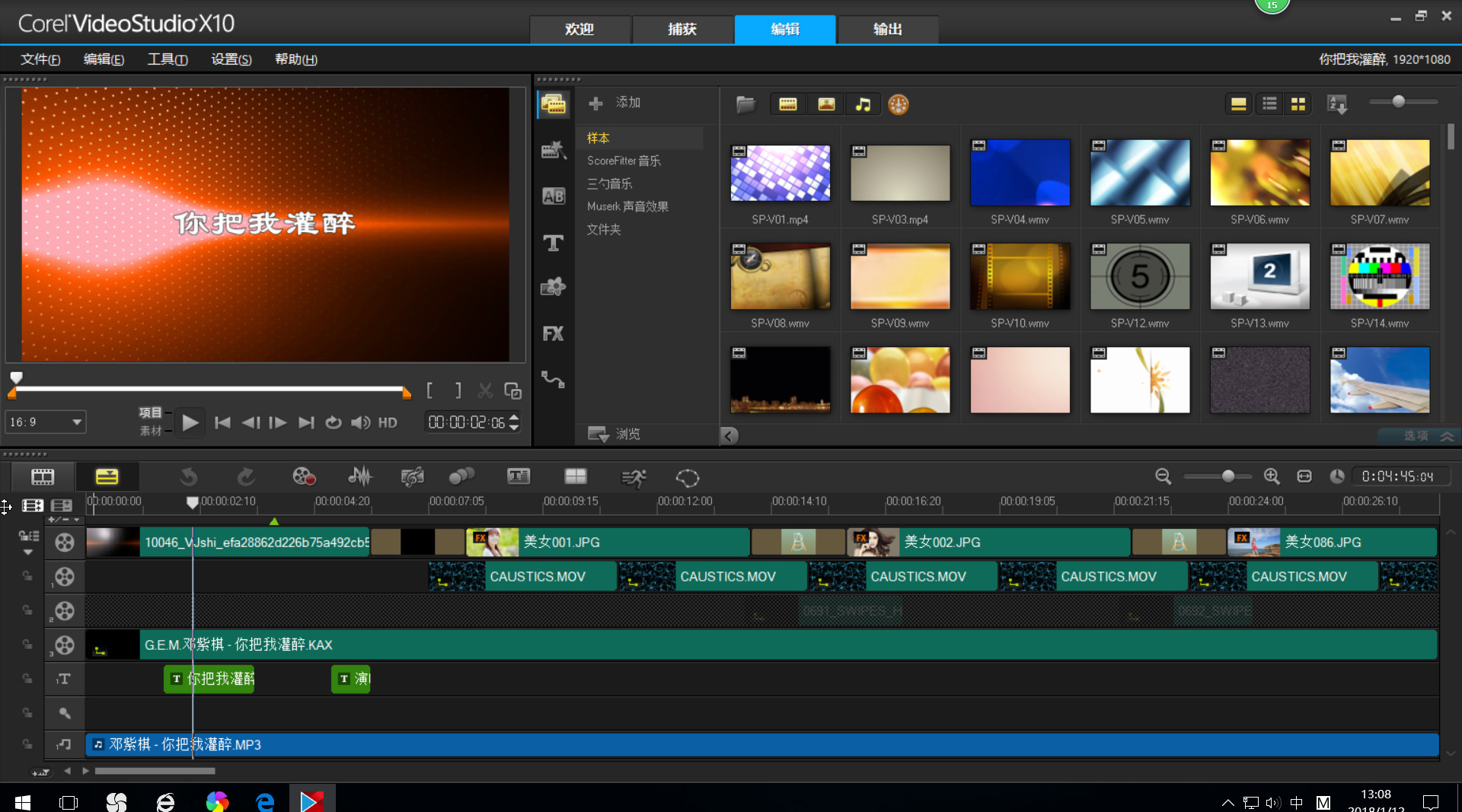Viewport: 1462px width, 812px height.
Task: Switch to Storyboard view
Action: click(x=43, y=477)
